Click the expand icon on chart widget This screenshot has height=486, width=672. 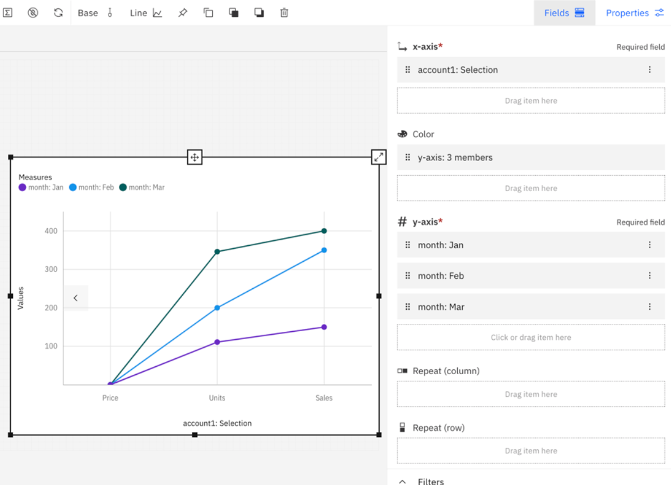click(x=378, y=157)
